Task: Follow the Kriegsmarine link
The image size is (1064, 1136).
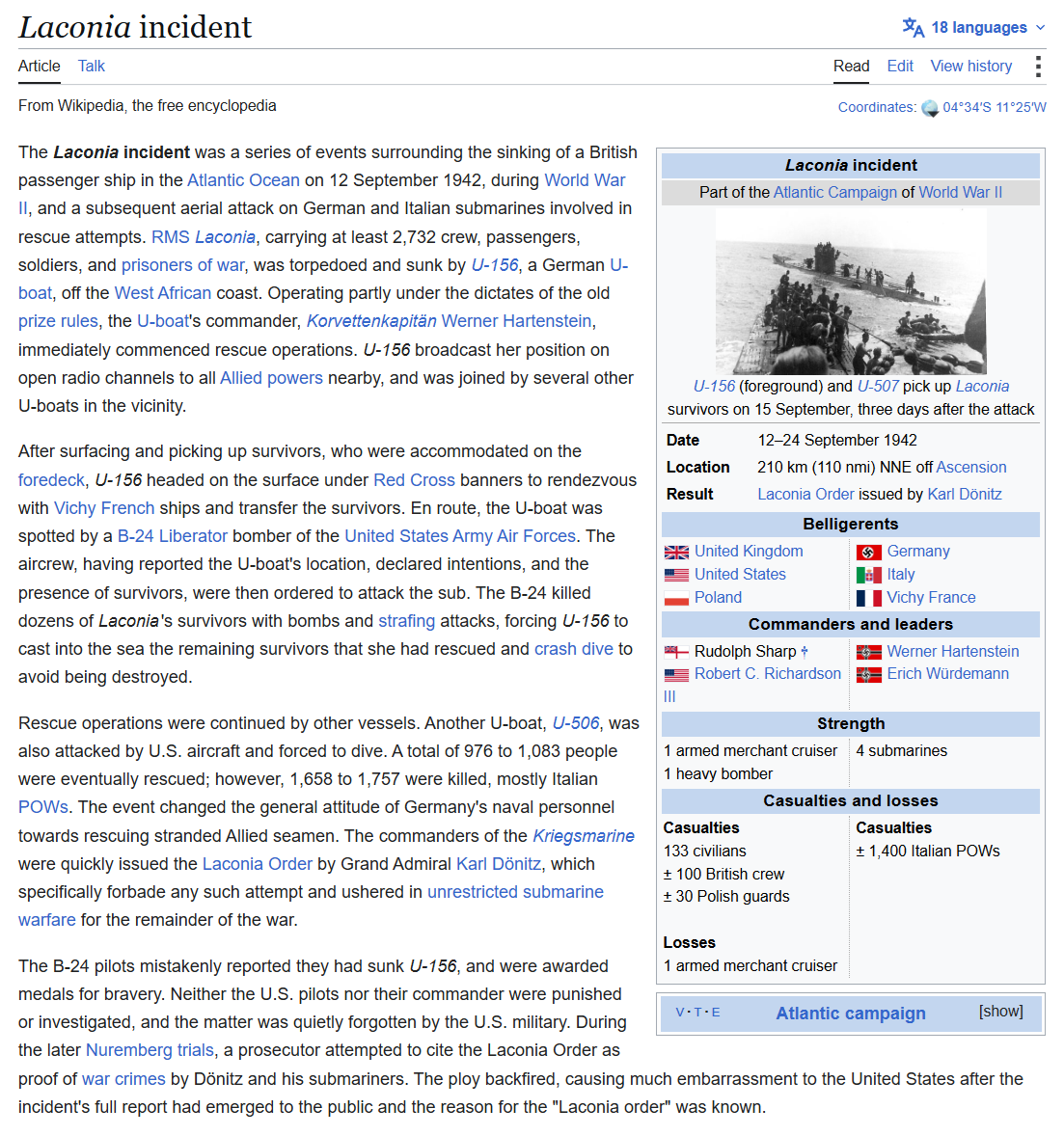Action: [x=584, y=836]
